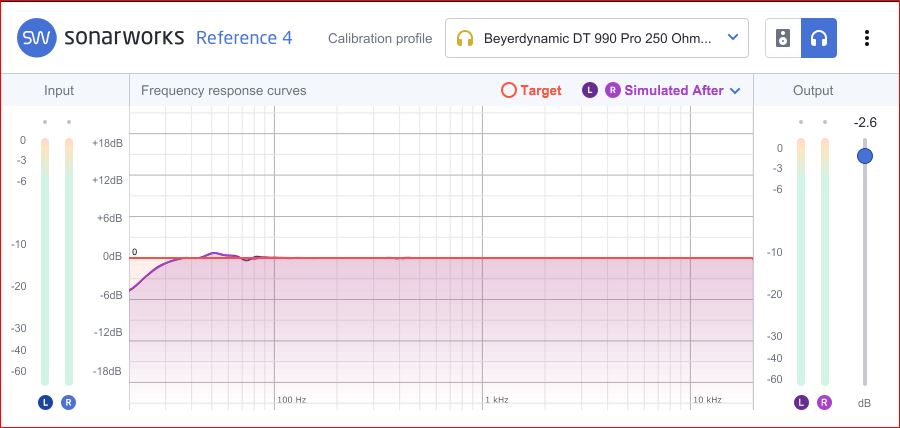This screenshot has width=900, height=428.
Task: Click the Frequency response curves title
Action: (x=224, y=91)
